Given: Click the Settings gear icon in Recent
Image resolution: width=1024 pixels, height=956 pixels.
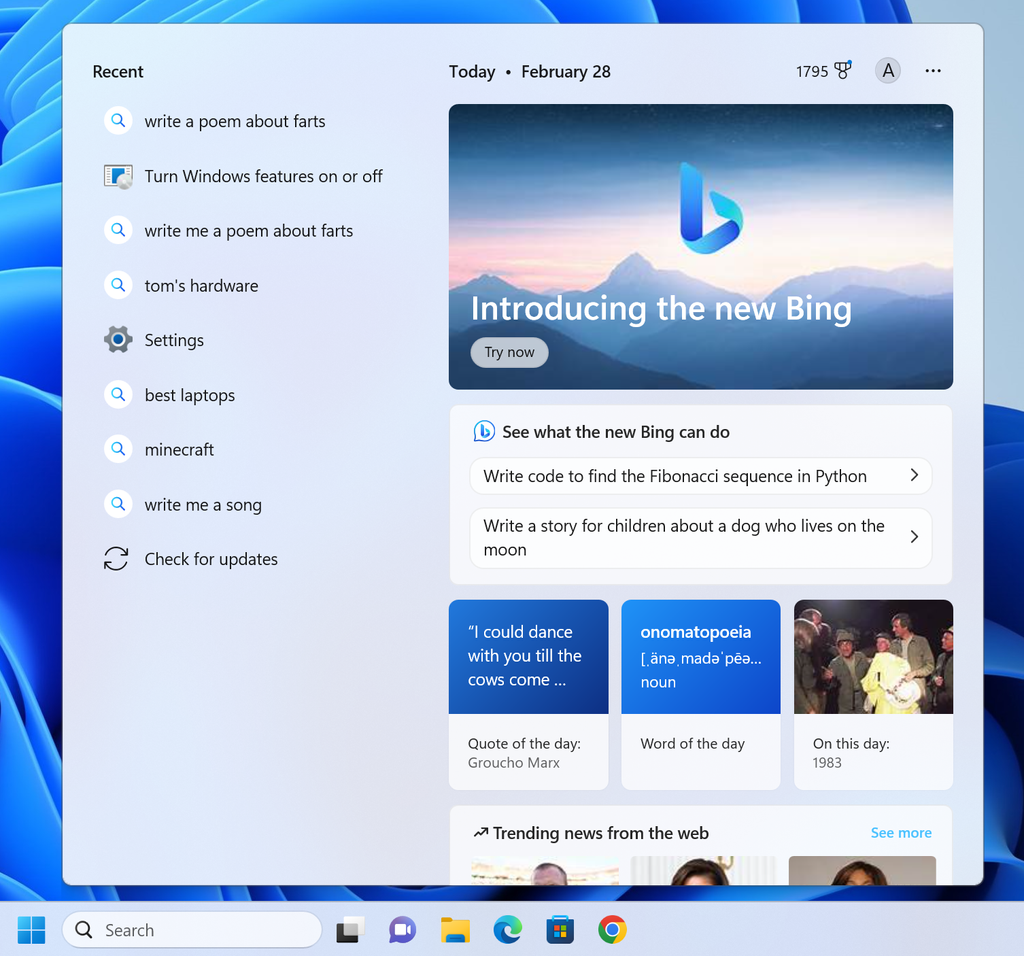Looking at the screenshot, I should [x=118, y=339].
